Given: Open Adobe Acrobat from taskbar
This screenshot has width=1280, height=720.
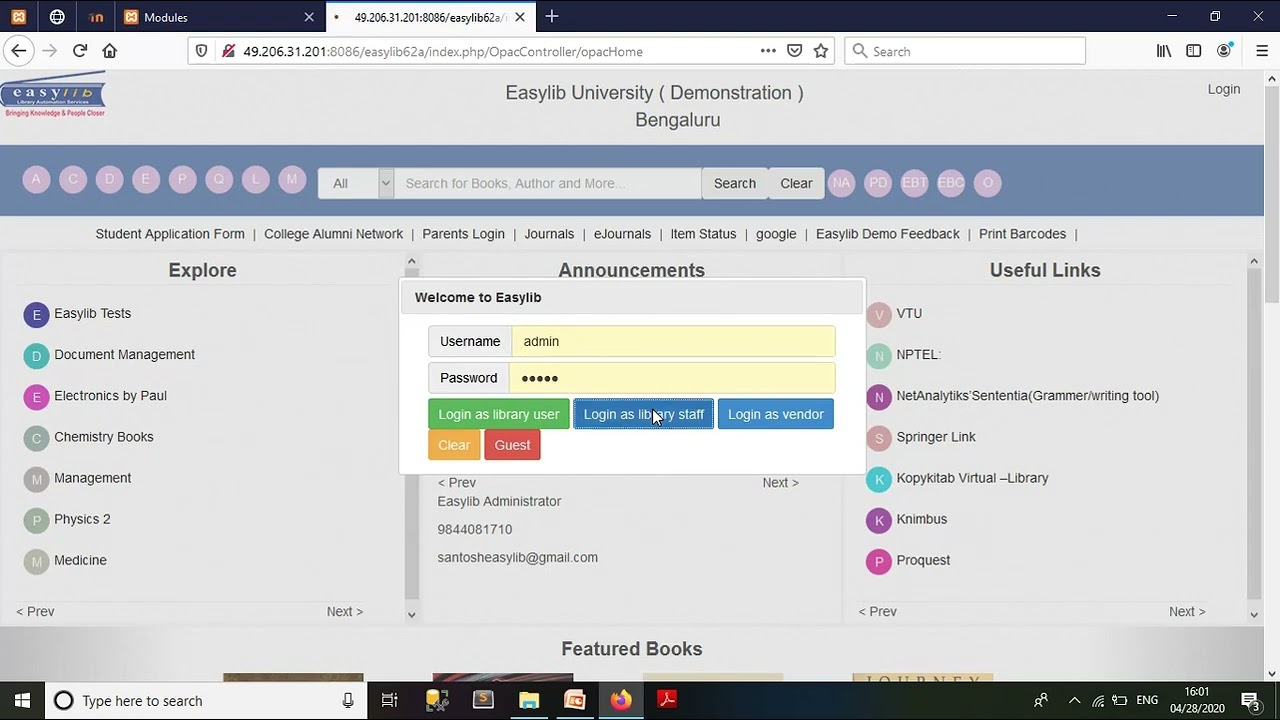Looking at the screenshot, I should pos(667,700).
